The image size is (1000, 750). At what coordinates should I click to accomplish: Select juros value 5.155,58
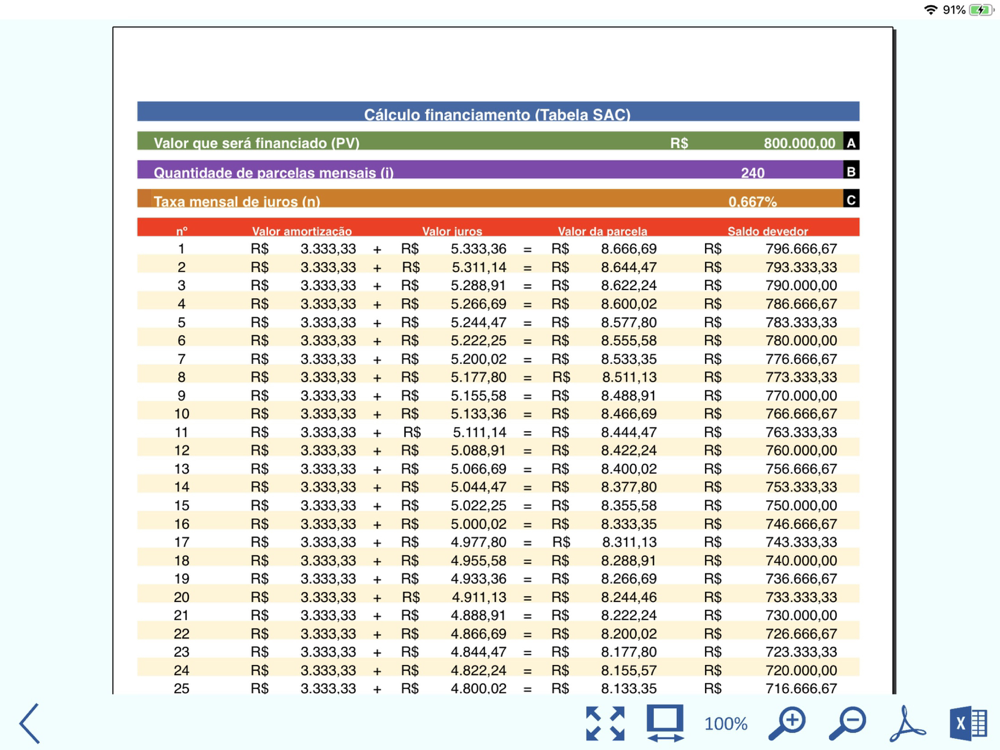click(478, 395)
